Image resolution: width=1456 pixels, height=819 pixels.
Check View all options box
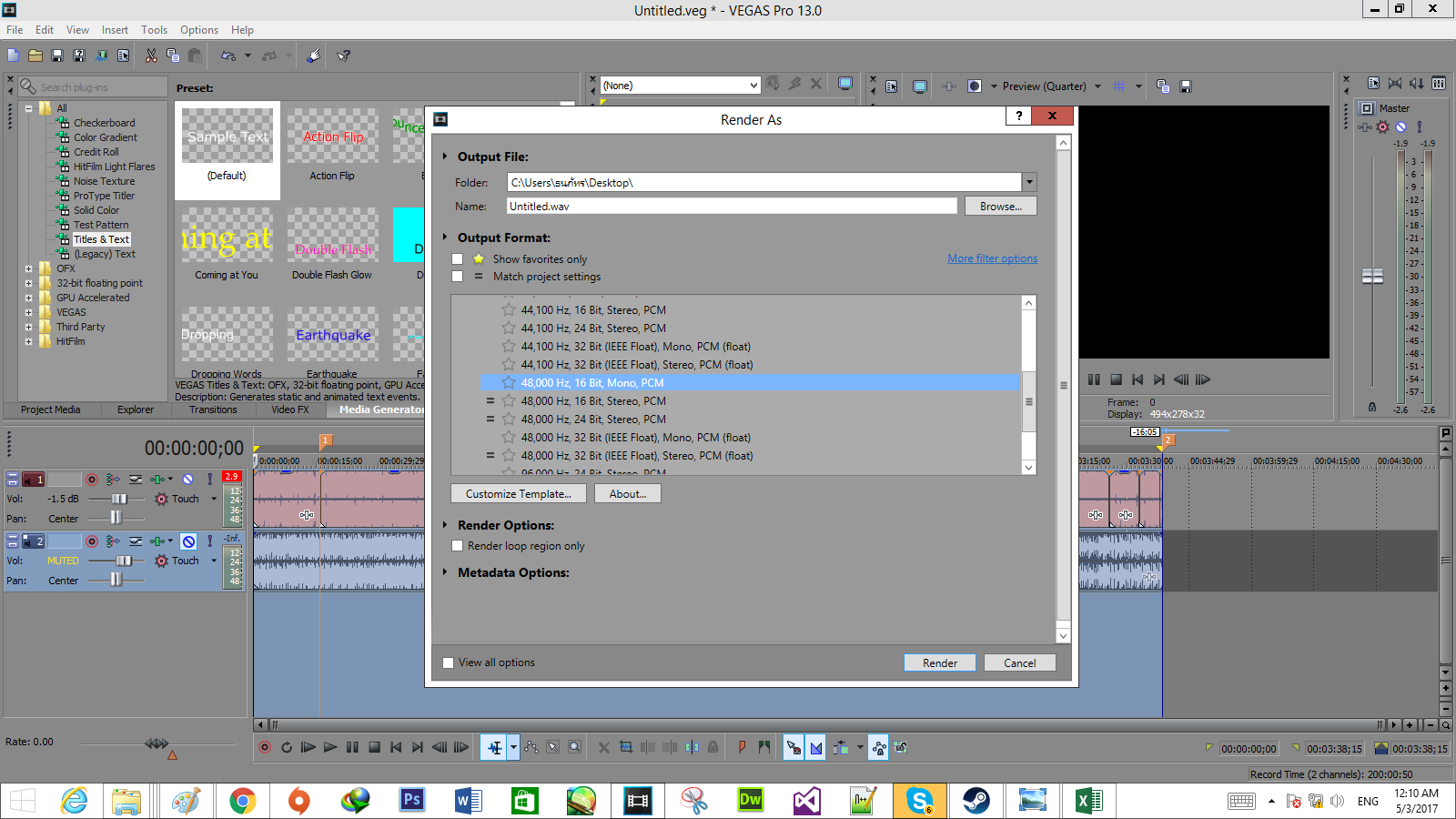pos(448,662)
